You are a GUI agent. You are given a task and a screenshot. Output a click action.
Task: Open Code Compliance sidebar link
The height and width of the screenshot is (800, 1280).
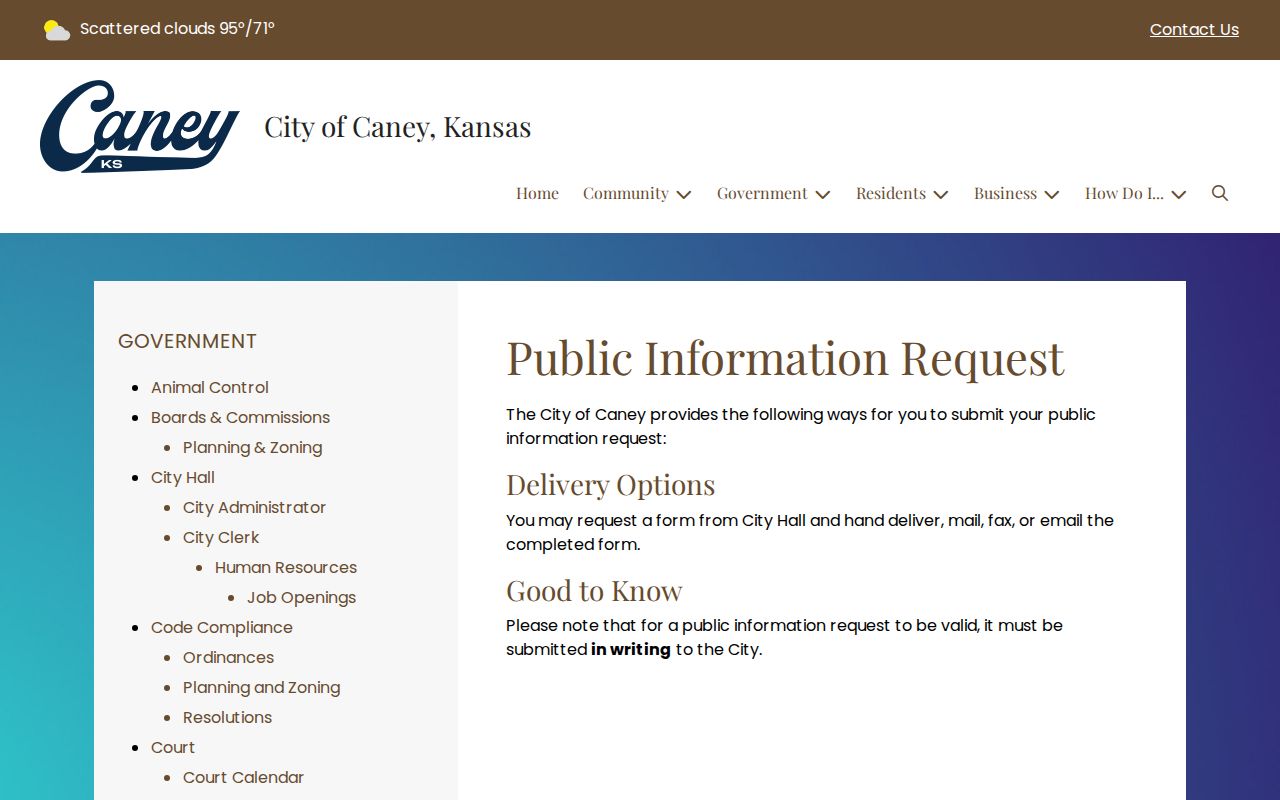(222, 627)
